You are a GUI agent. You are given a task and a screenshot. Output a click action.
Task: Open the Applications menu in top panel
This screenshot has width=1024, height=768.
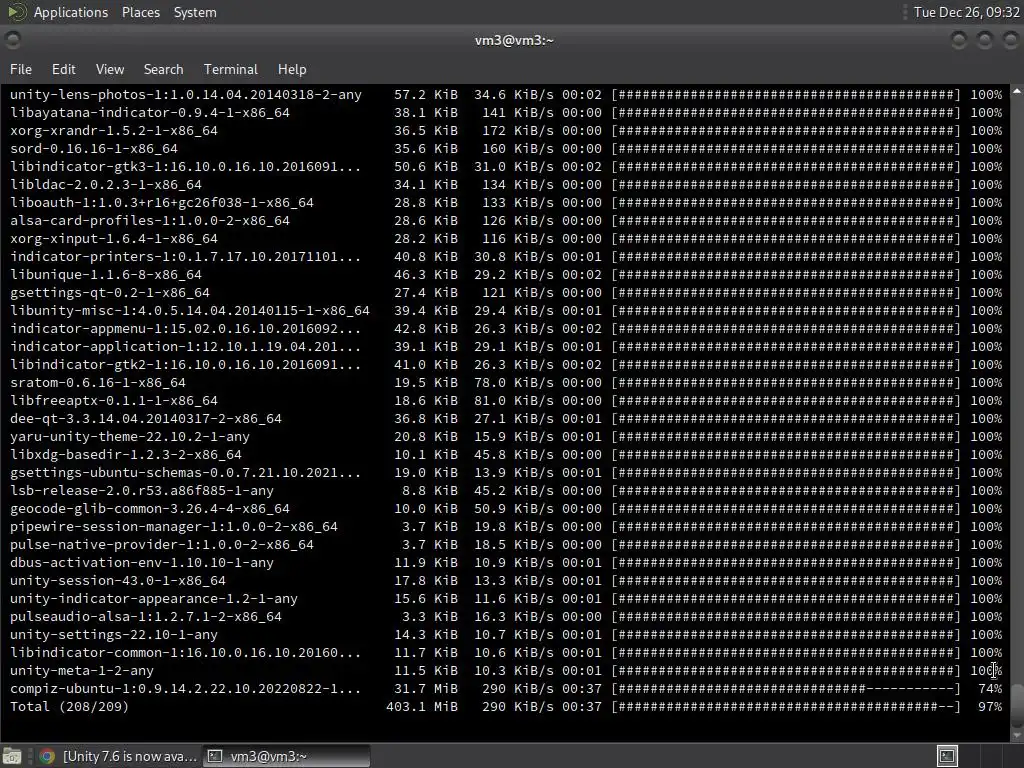[71, 12]
